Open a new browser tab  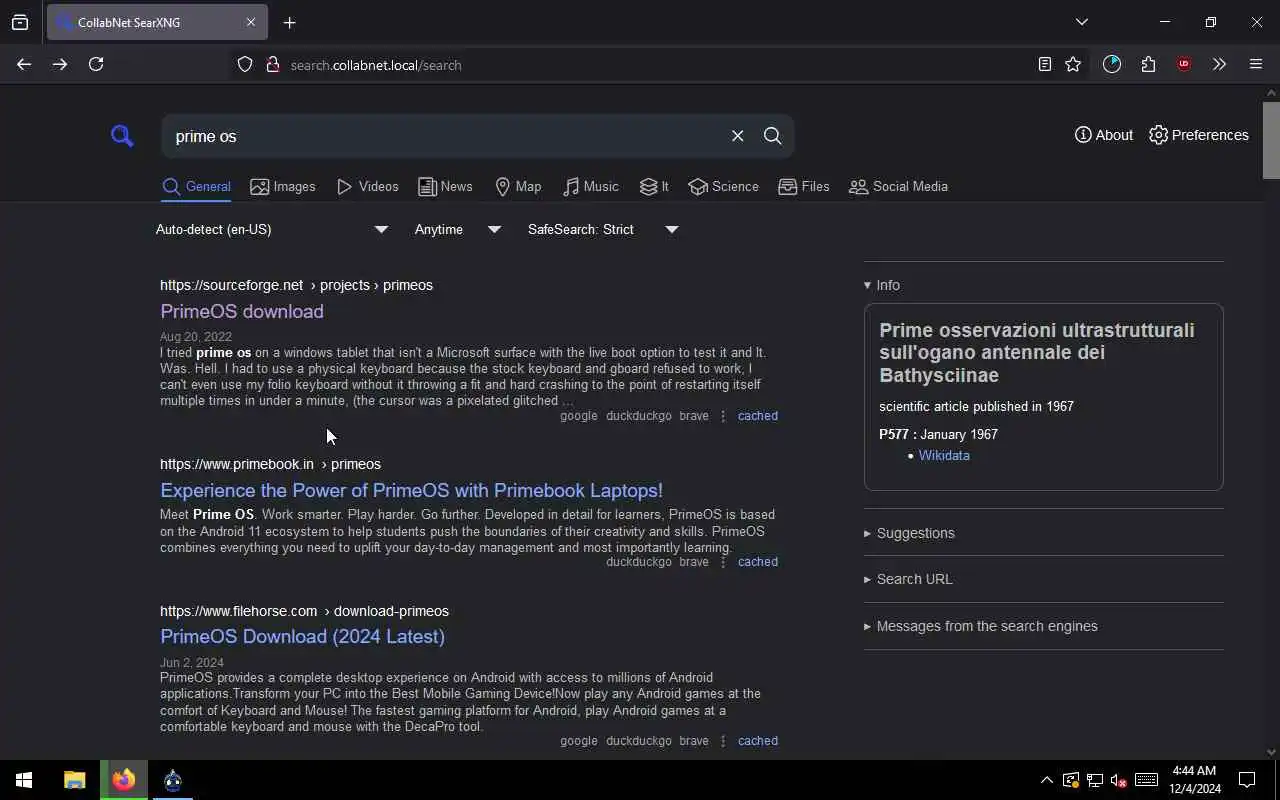pos(289,22)
